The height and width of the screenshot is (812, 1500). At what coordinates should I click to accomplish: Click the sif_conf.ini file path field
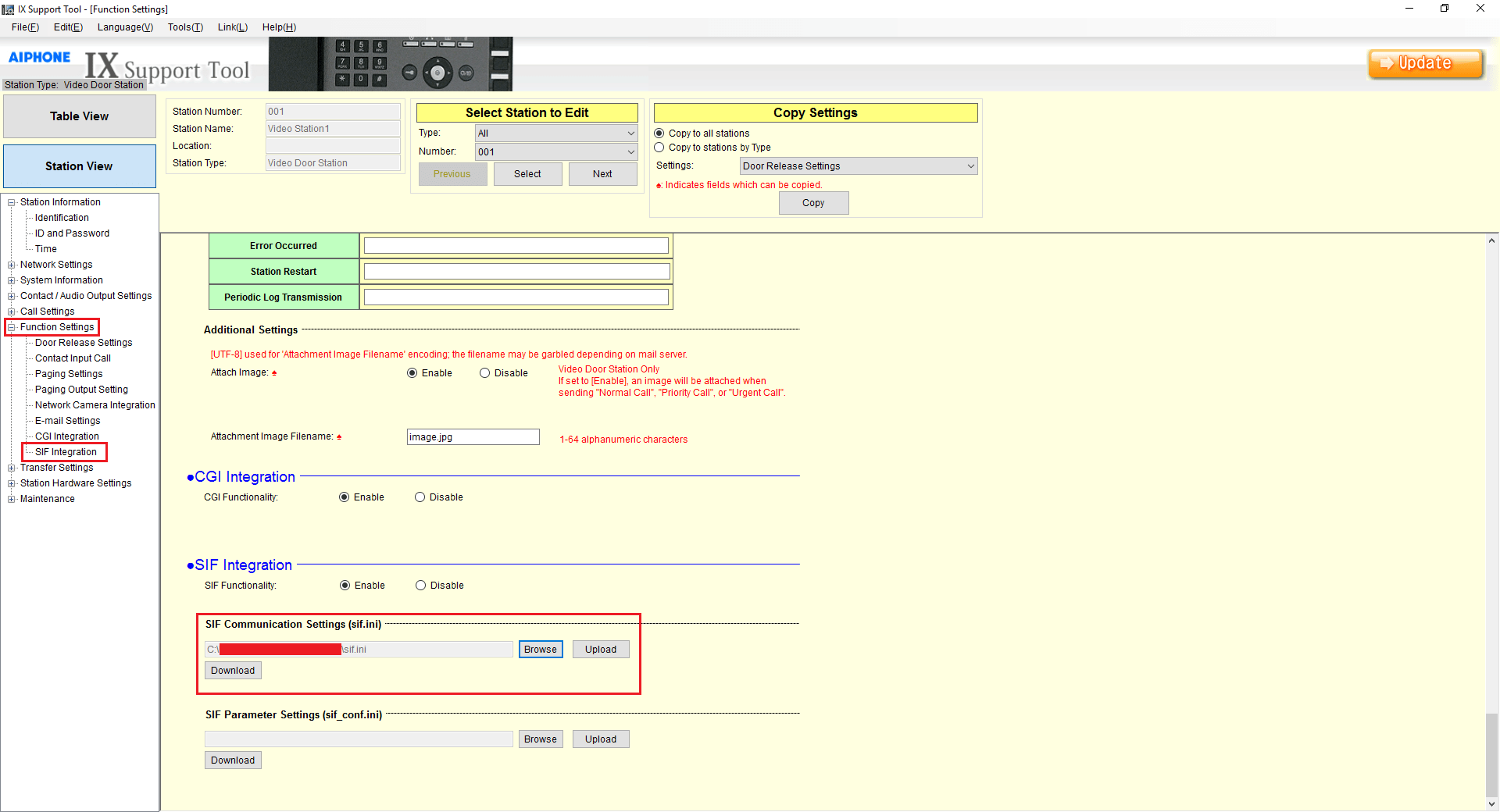[359, 739]
